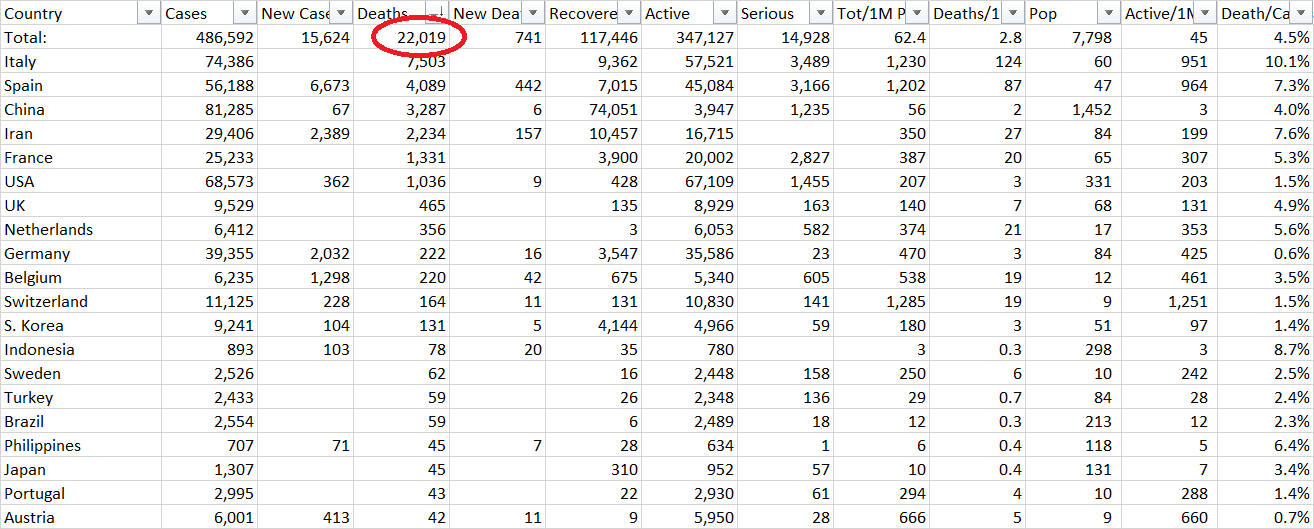Select the 'Italy' country cell
The height and width of the screenshot is (529, 1314).
pyautogui.click(x=81, y=61)
